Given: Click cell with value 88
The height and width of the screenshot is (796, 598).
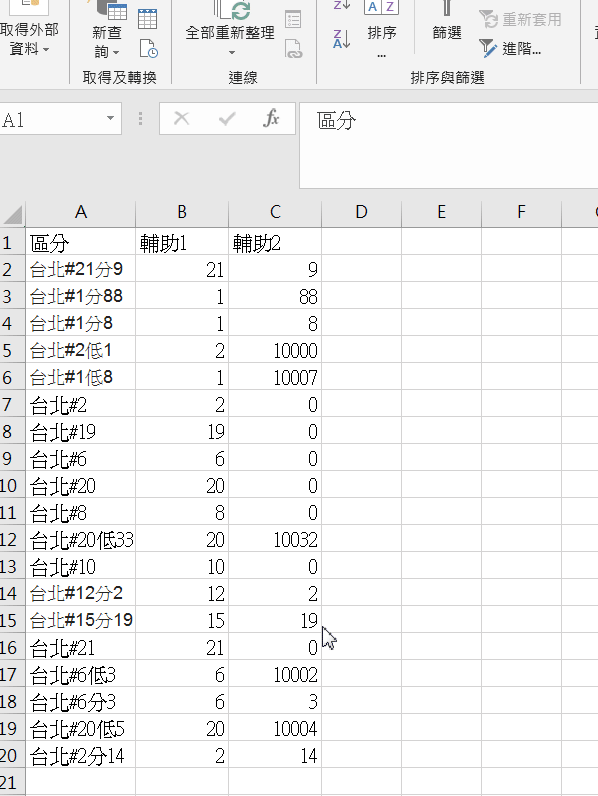Looking at the screenshot, I should click(x=275, y=296).
